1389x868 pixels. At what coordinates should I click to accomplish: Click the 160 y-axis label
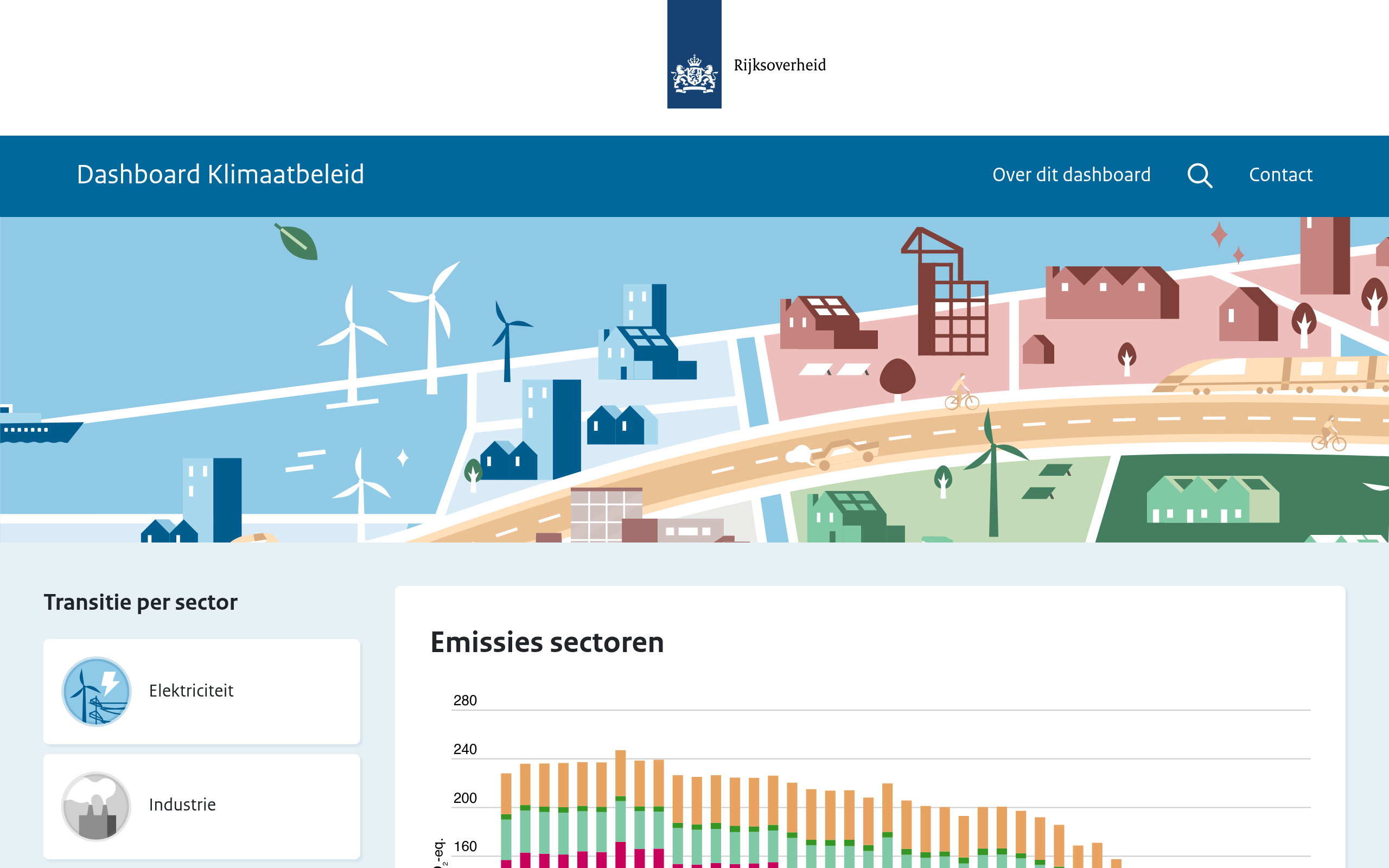coord(465,846)
